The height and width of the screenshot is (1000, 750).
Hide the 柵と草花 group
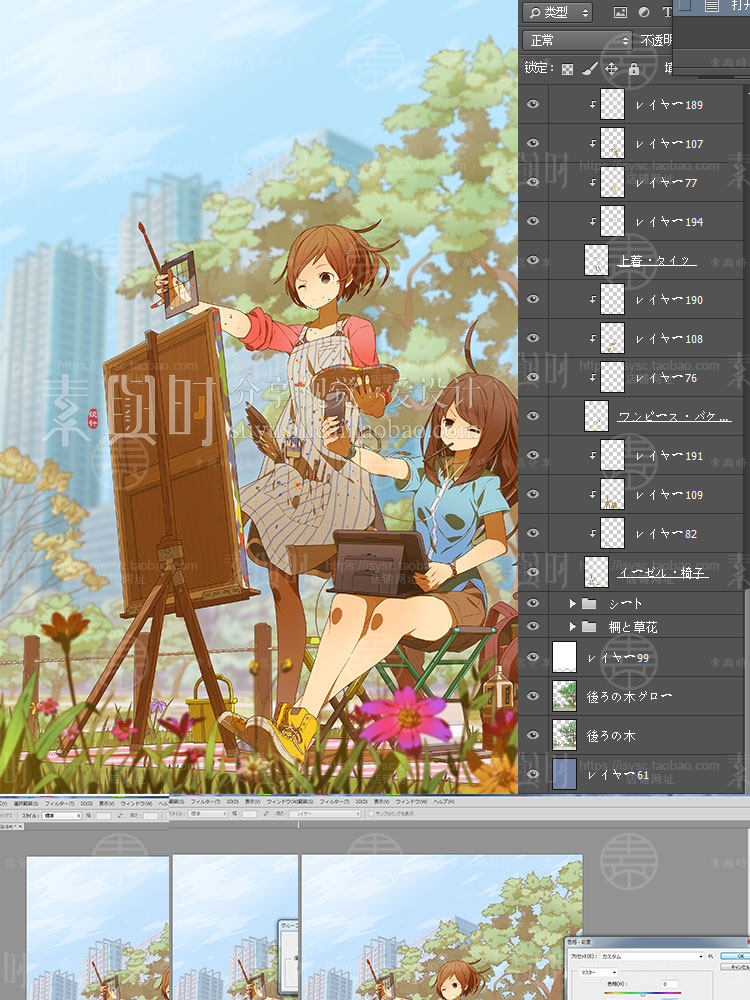533,626
